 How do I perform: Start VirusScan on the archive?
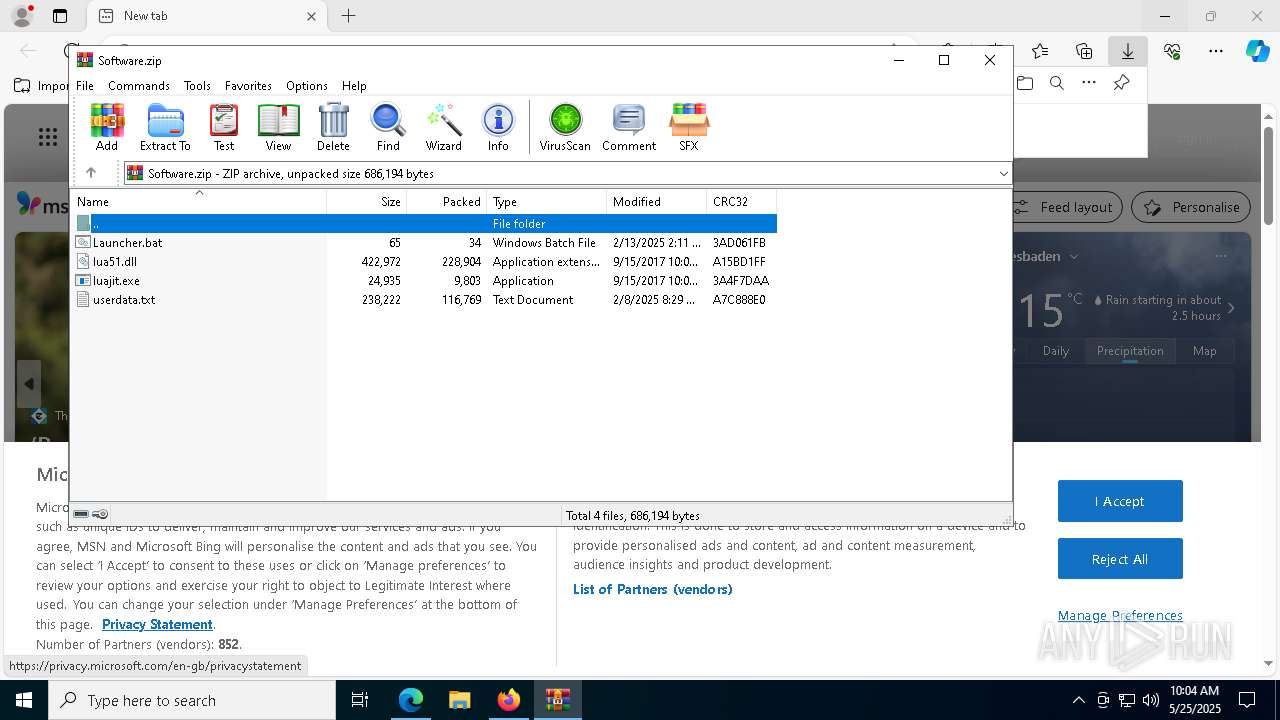565,127
